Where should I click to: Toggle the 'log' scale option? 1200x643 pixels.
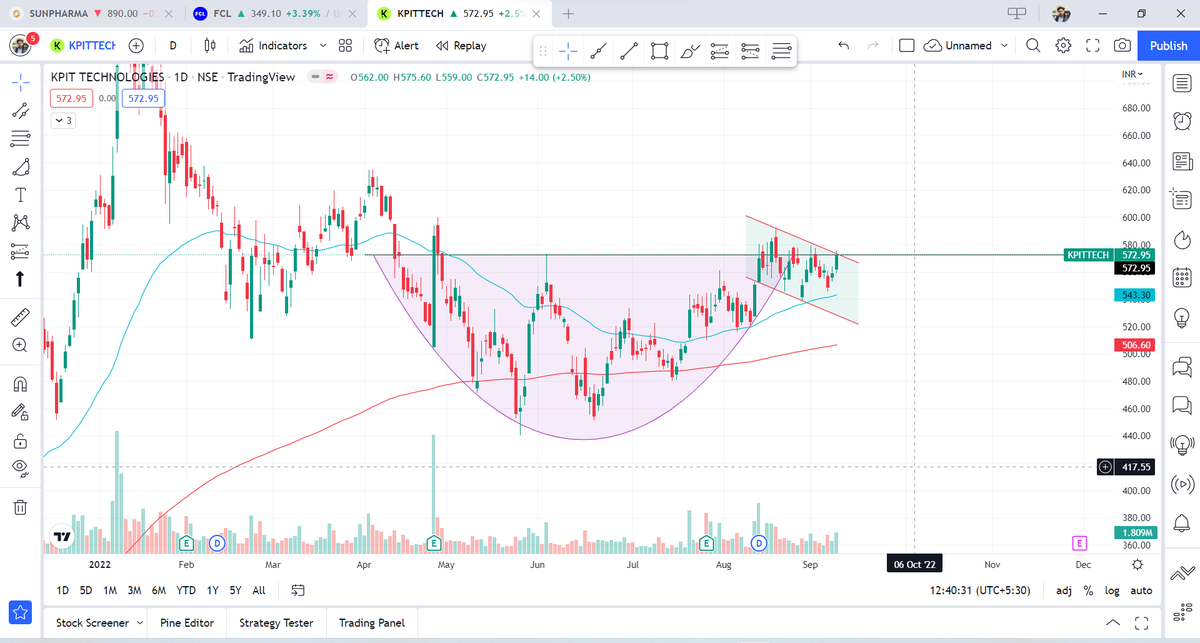tap(1112, 591)
